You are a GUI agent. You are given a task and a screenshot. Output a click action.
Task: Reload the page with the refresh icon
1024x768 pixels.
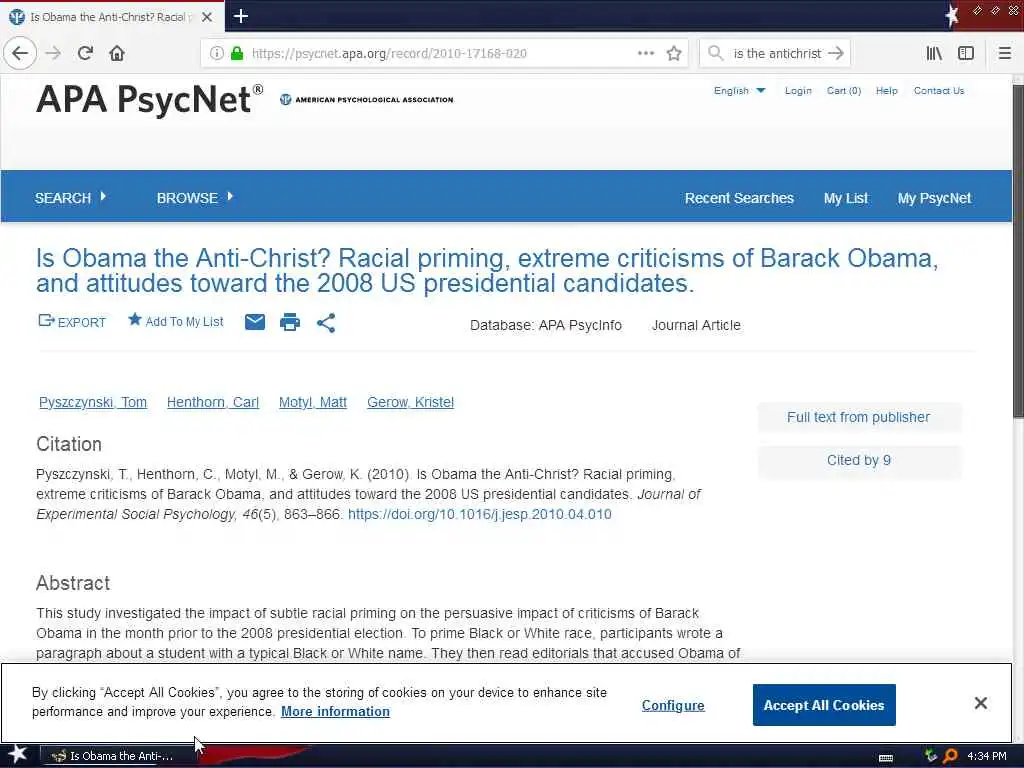point(86,54)
